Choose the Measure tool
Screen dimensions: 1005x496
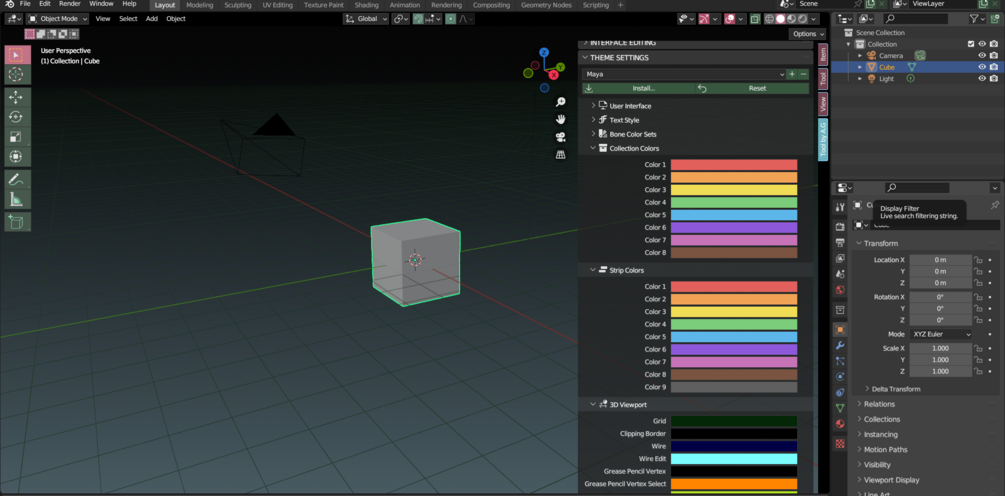[17, 200]
